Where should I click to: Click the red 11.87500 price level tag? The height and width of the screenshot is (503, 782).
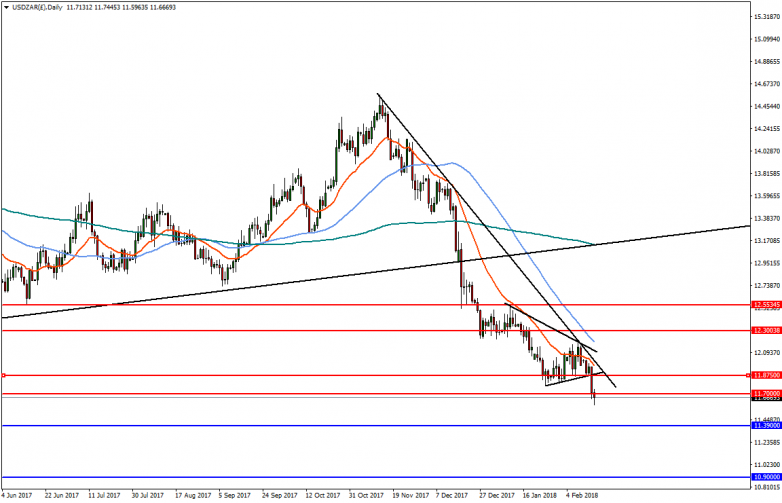tap(766, 375)
